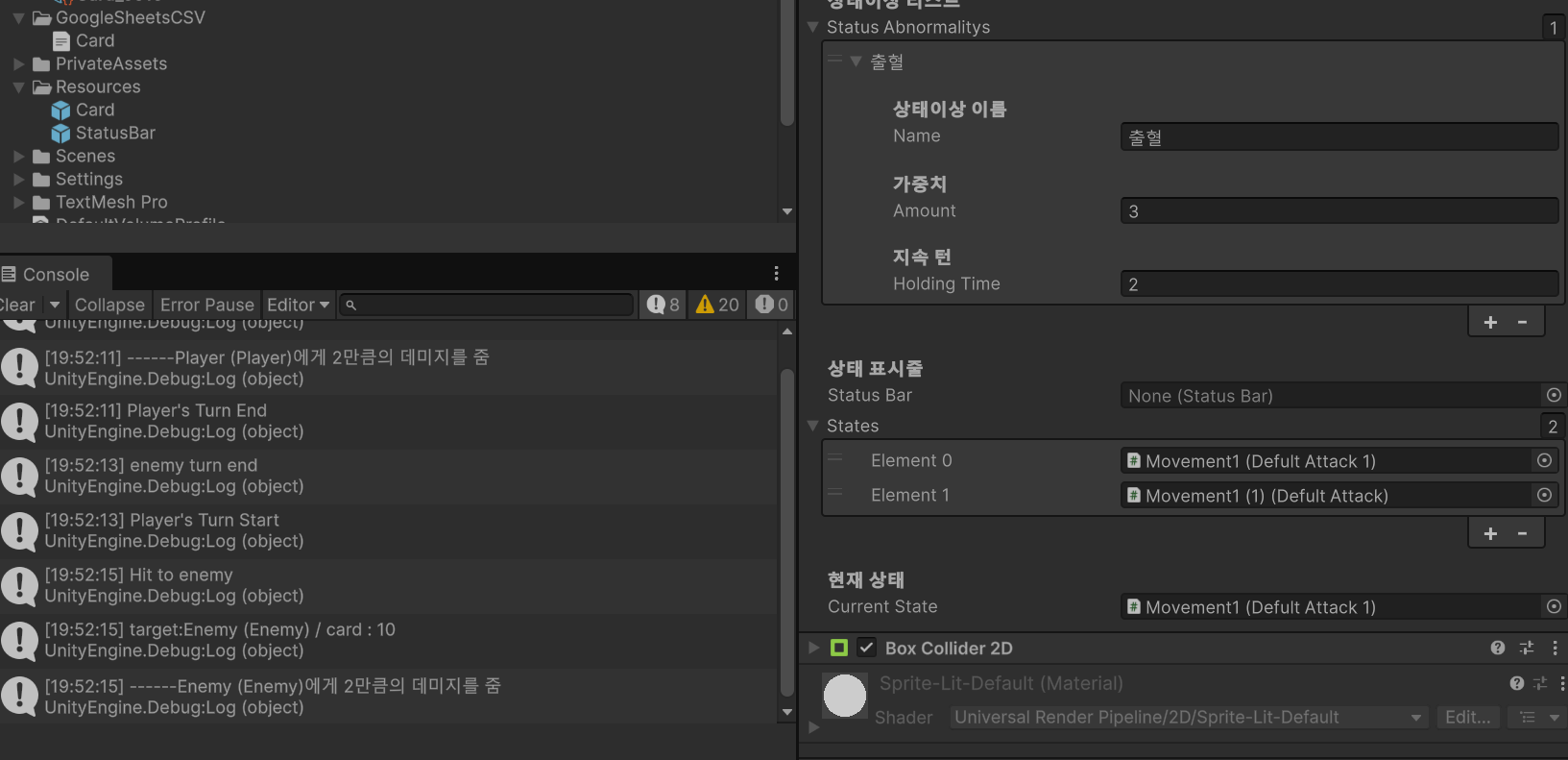Select the Console tab

54,275
